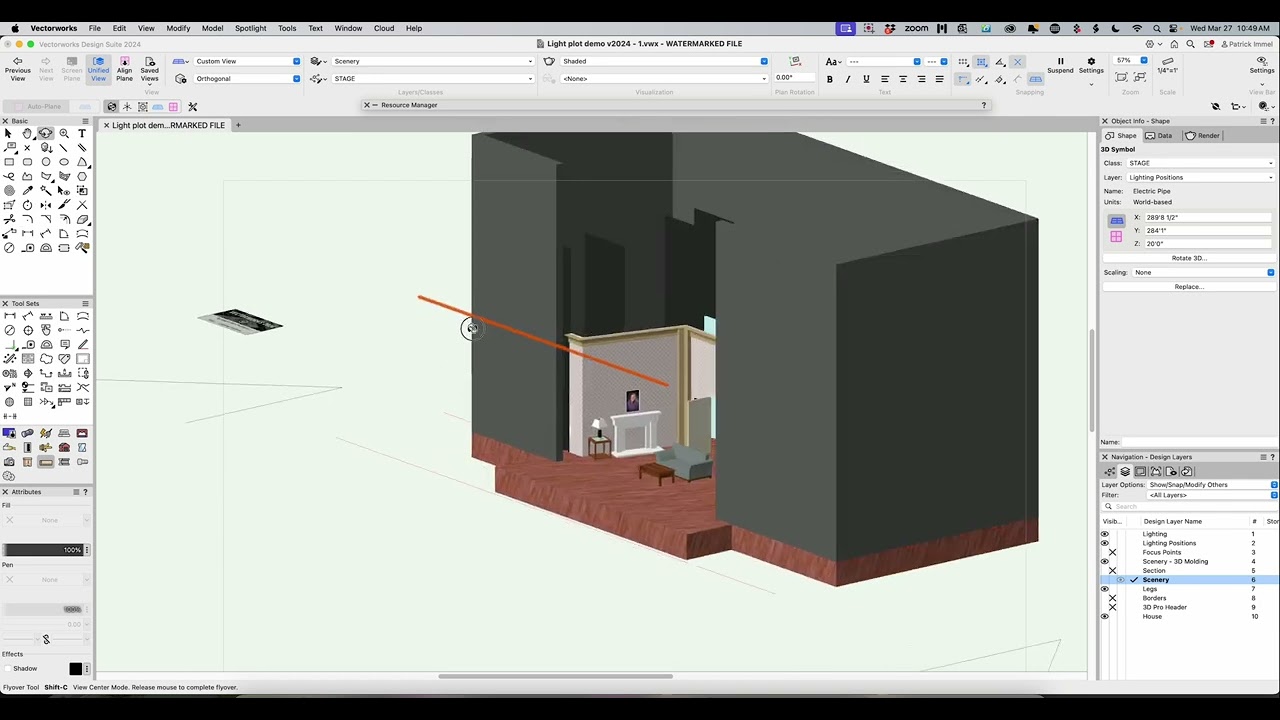Viewport: 1280px width, 720px height.
Task: Toggle visibility of Lighting layer
Action: point(1105,534)
